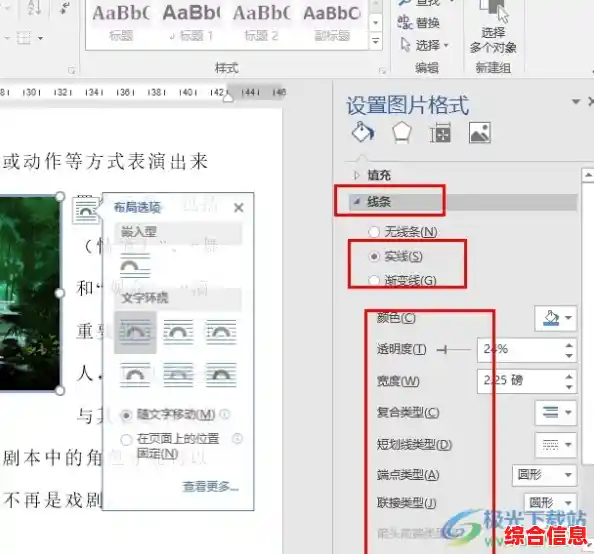The height and width of the screenshot is (554, 594).
Task: Click the Replace (替换) ribbon command
Action: pyautogui.click(x=419, y=23)
